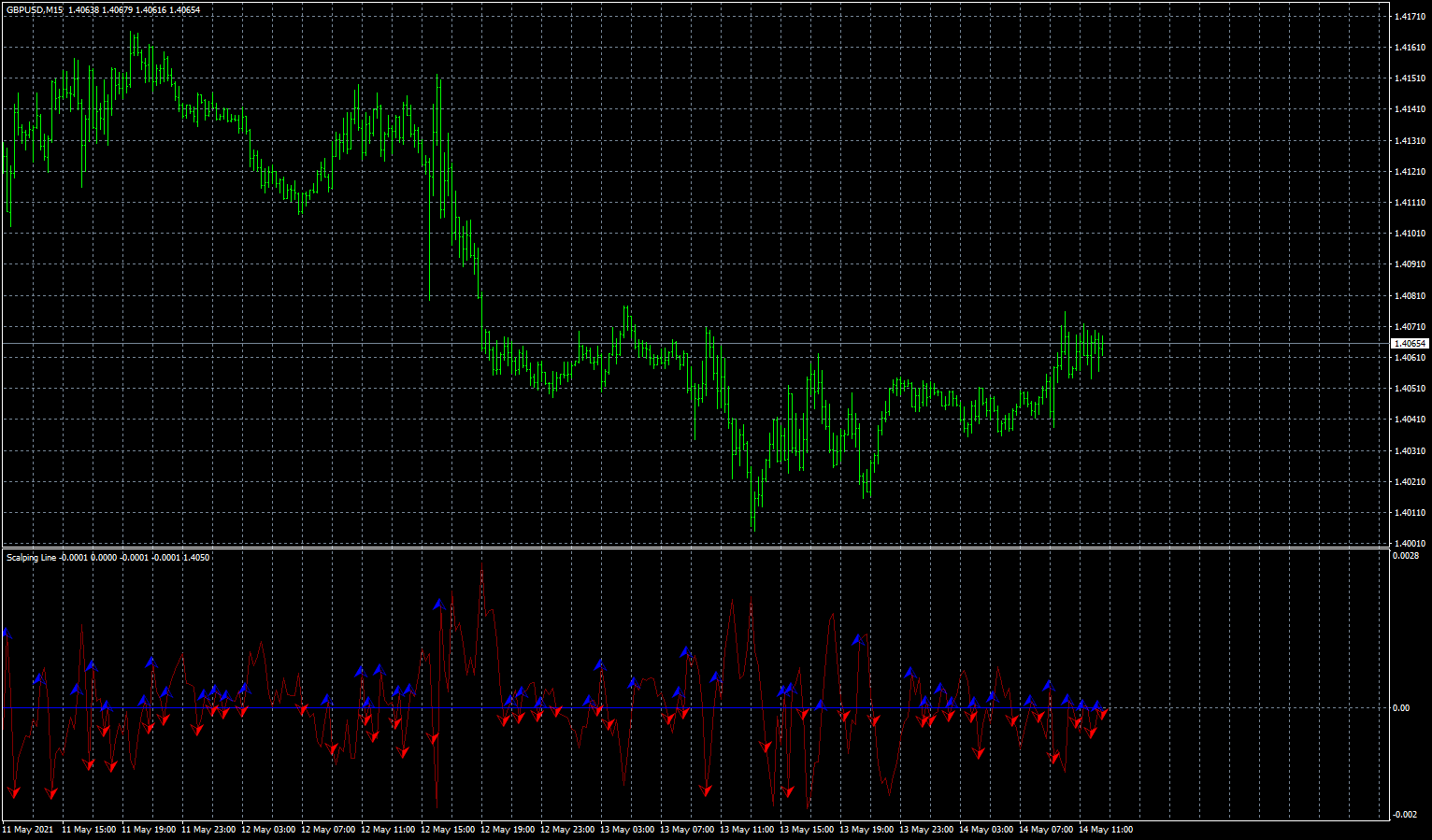Click time label 13 May 11:00

(747, 830)
